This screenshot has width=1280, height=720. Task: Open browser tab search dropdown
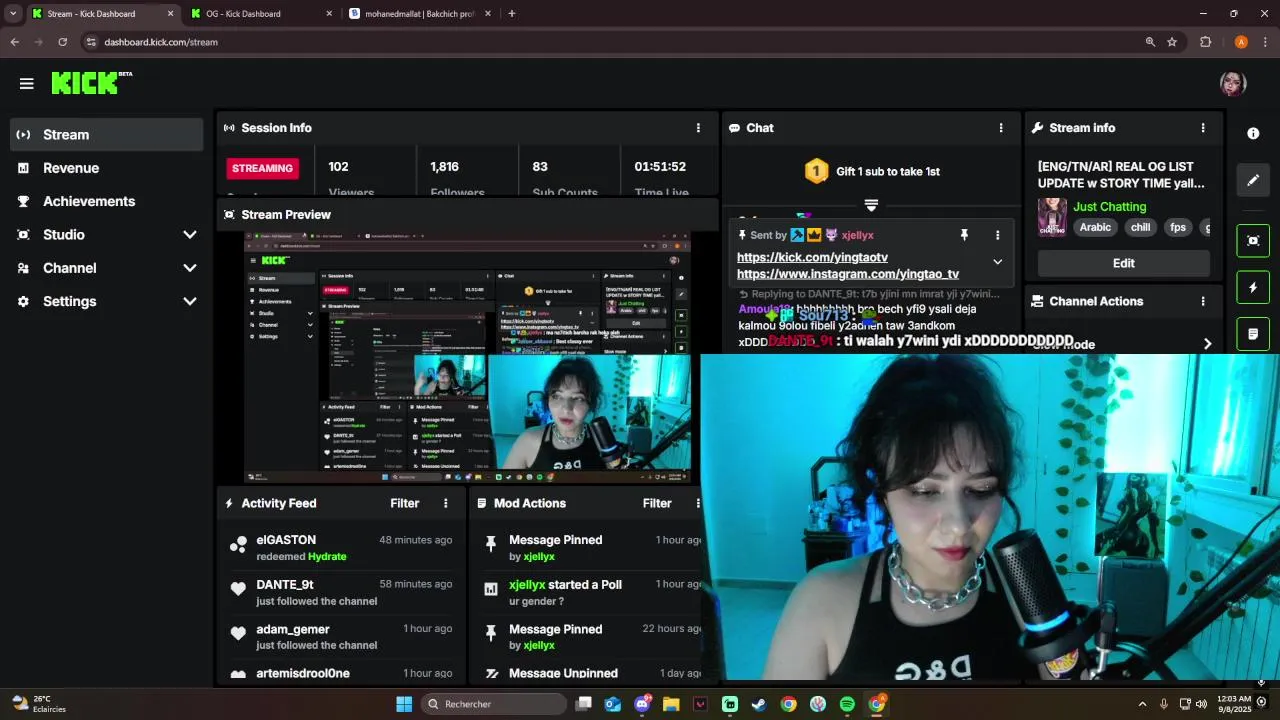(13, 14)
